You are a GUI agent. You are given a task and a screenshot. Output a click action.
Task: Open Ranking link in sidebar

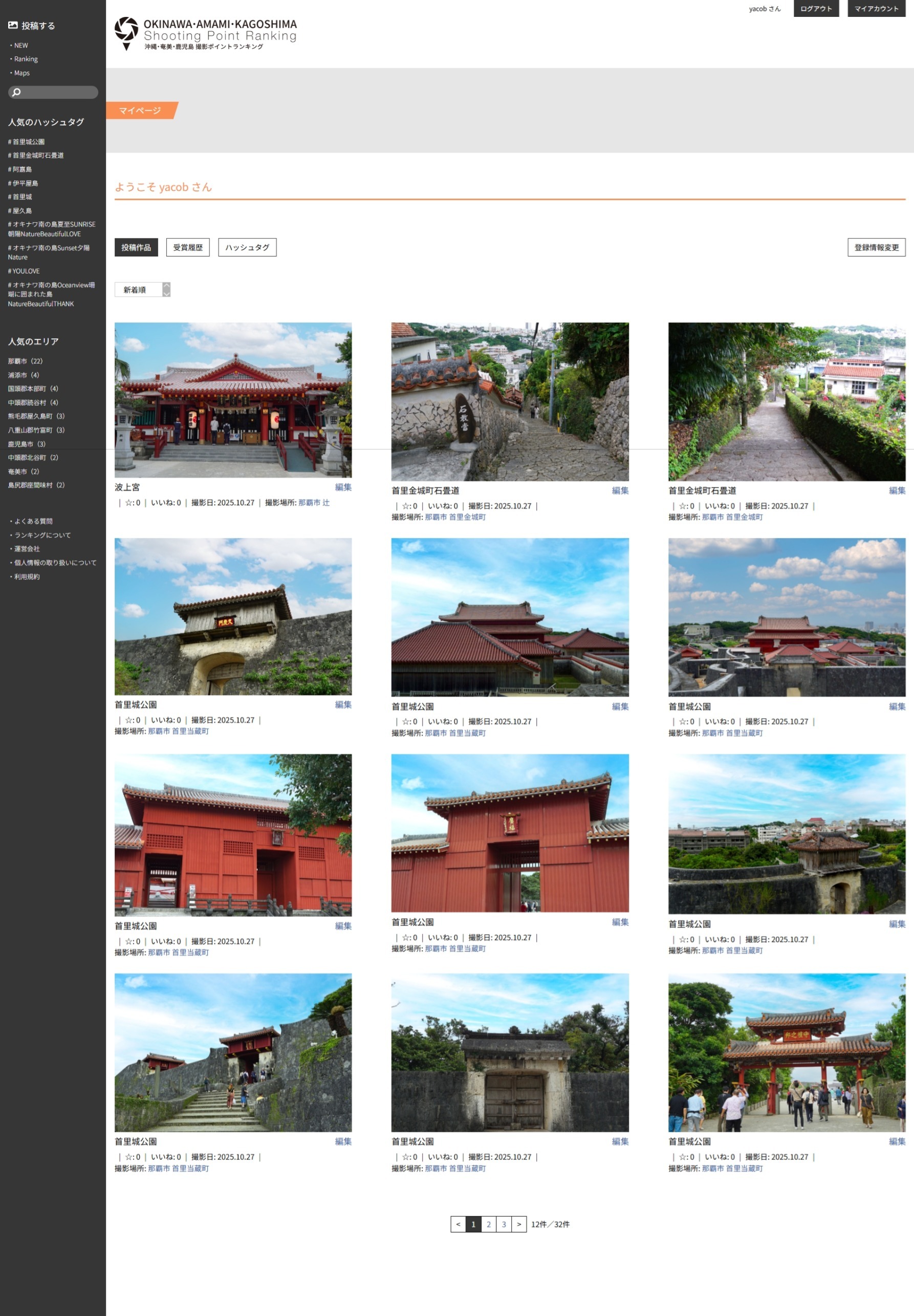[26, 59]
